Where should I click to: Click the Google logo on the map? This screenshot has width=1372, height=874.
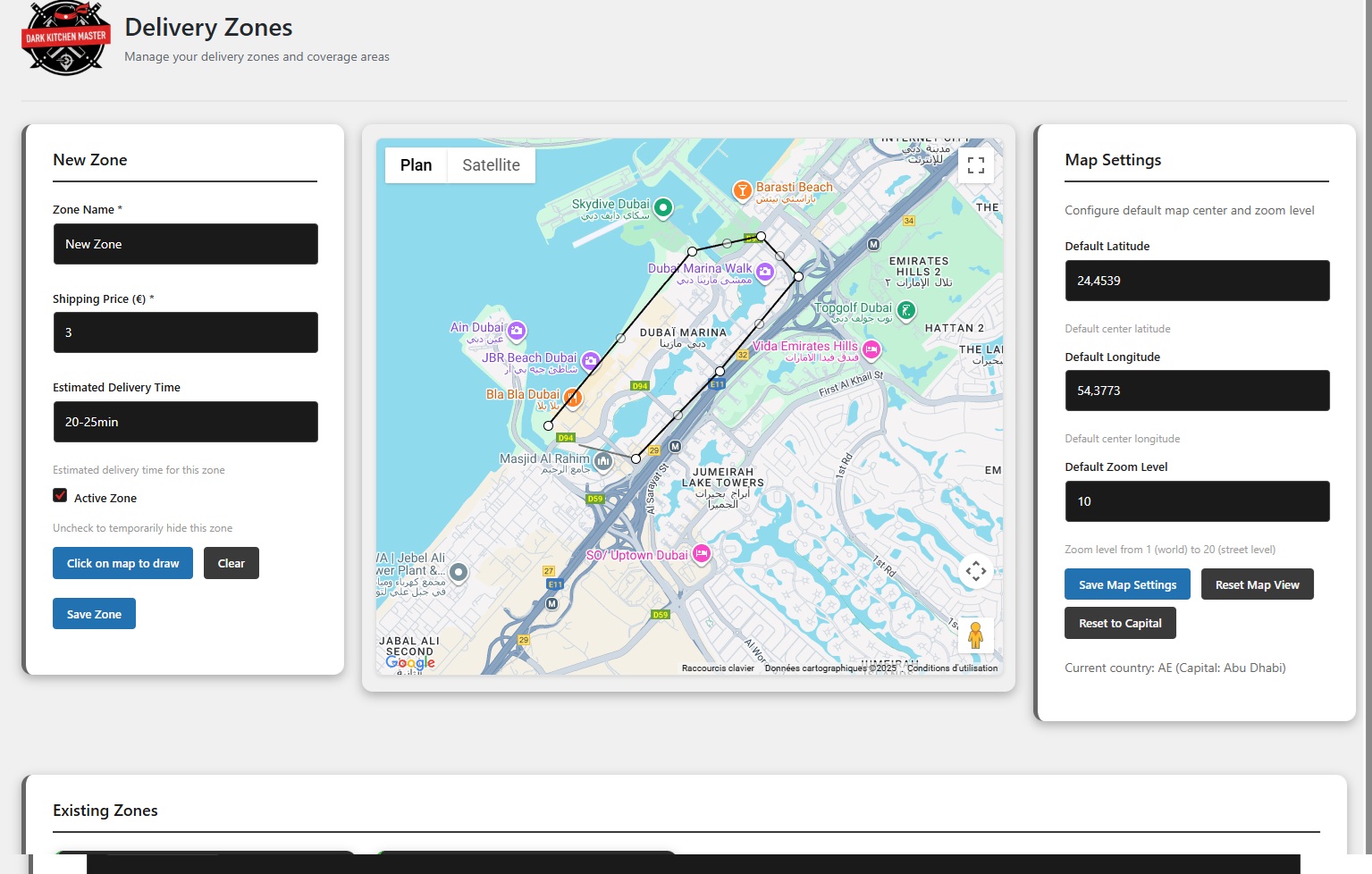[x=410, y=662]
